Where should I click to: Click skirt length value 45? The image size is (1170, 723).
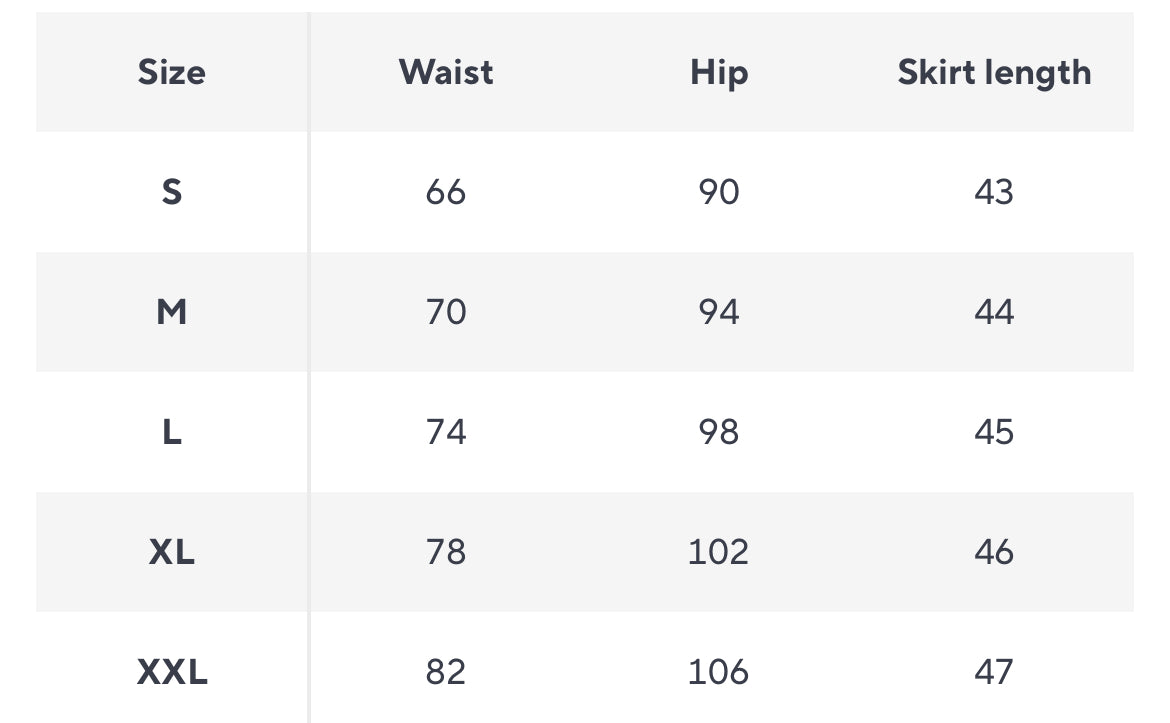(x=994, y=432)
